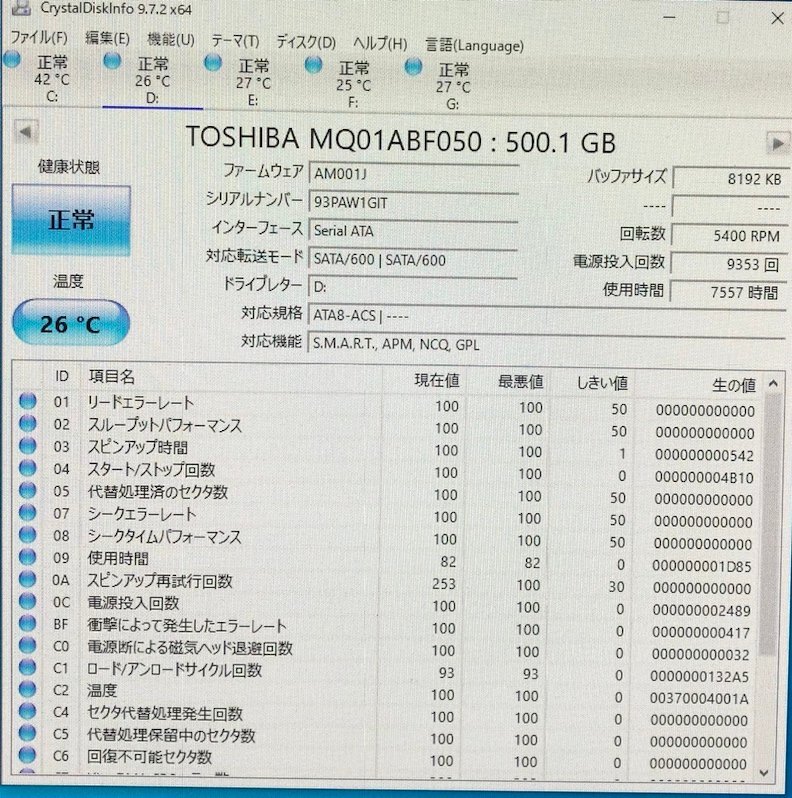The image size is (792, 798).
Task: Click the 26 °C temperature button
Action: [x=71, y=324]
